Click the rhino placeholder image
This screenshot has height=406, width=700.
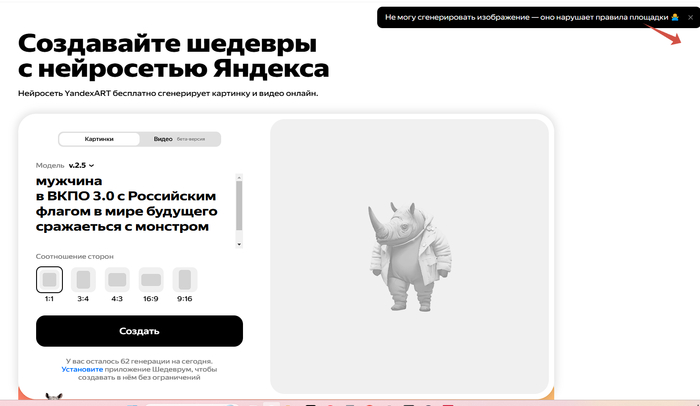[x=408, y=256]
